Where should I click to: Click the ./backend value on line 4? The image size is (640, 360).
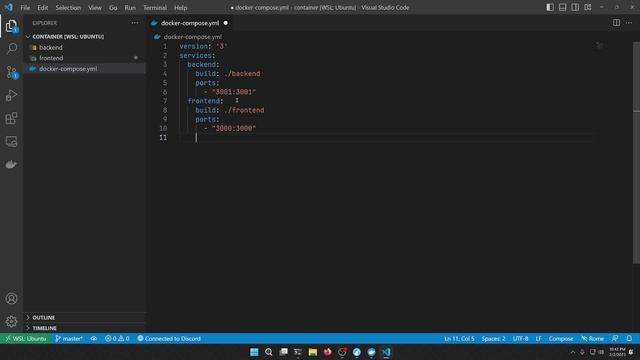pyautogui.click(x=242, y=74)
